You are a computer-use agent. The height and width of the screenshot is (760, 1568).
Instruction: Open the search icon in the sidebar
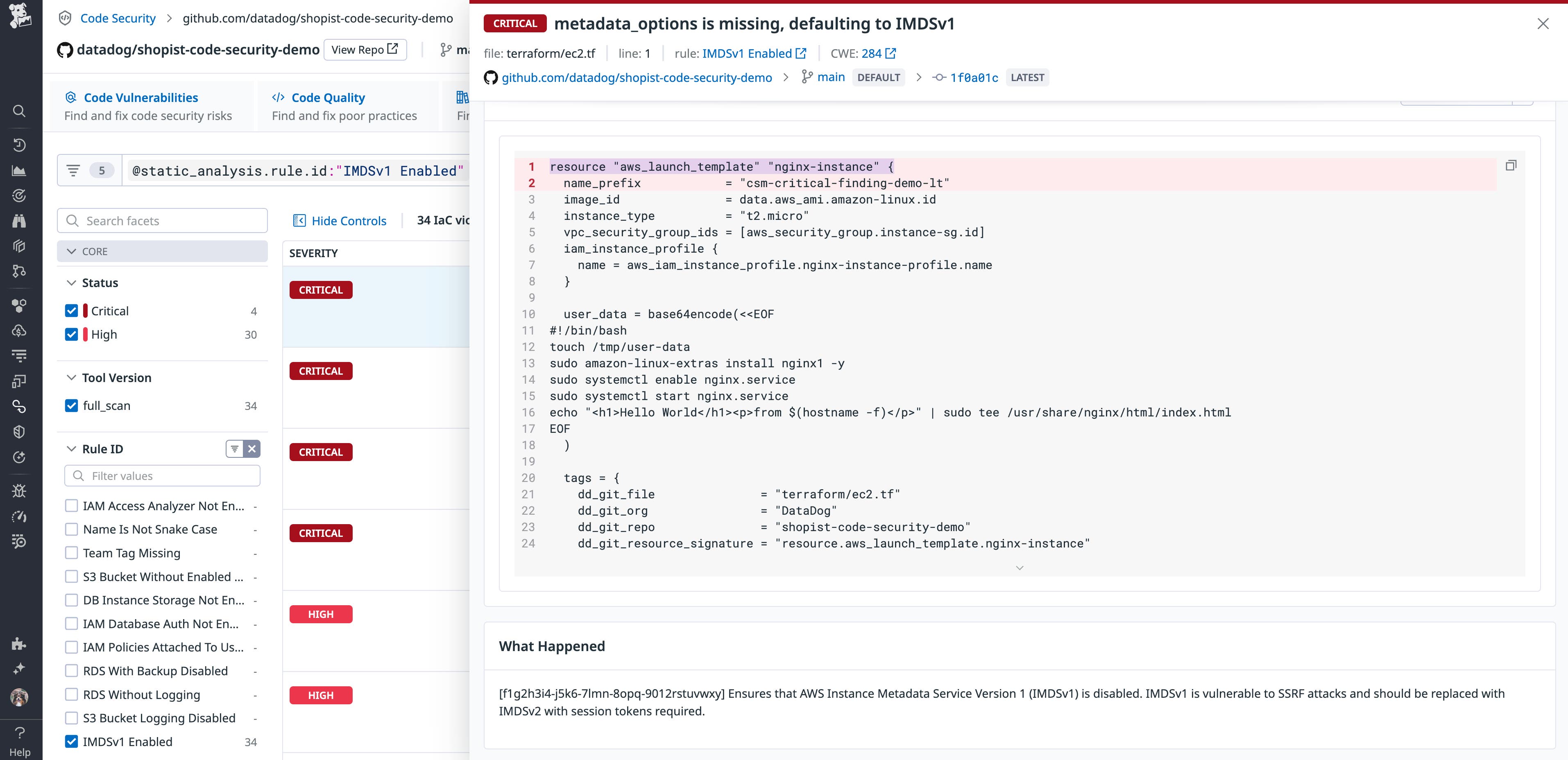pos(19,111)
